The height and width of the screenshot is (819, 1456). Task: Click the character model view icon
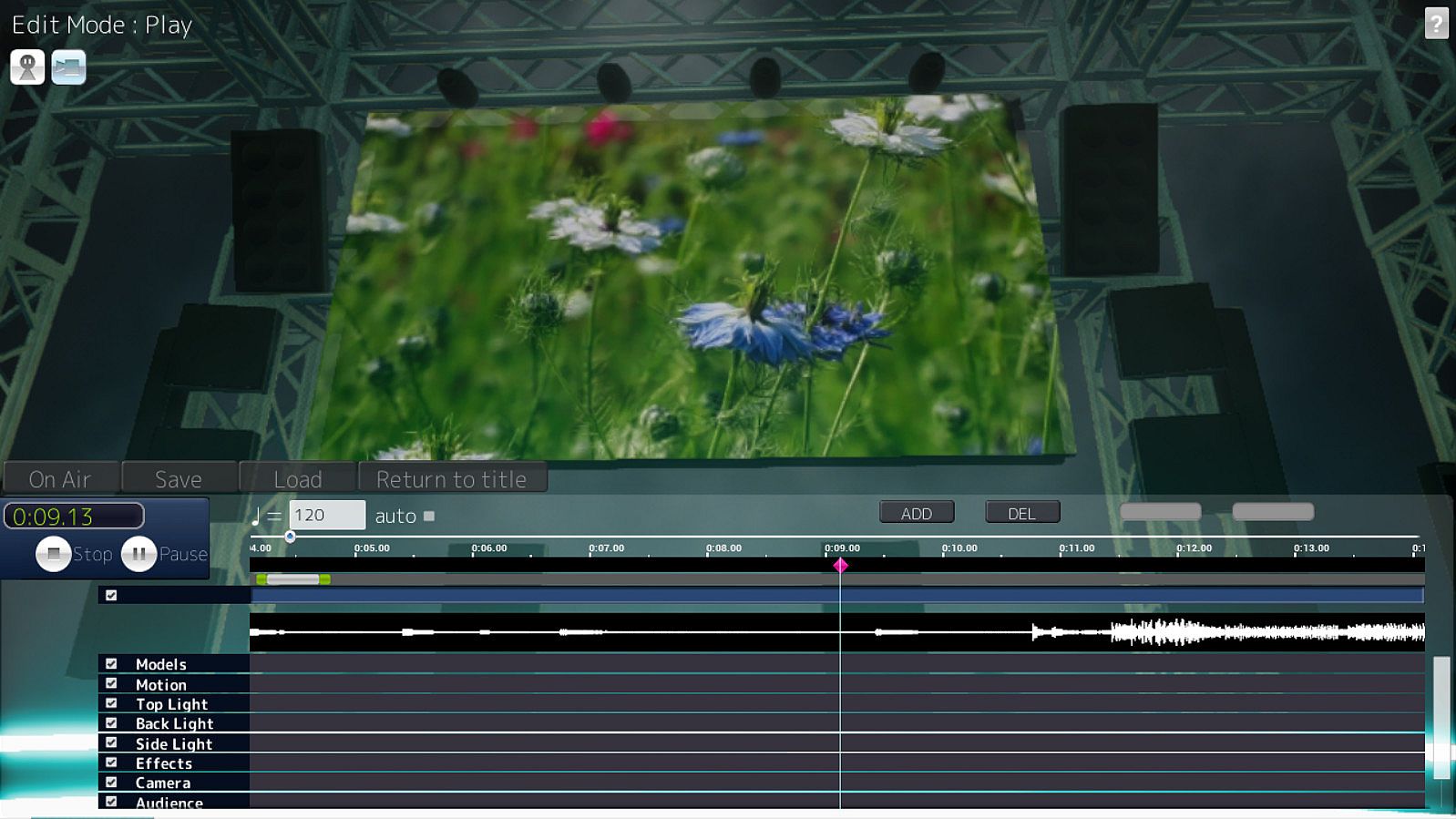[x=27, y=67]
